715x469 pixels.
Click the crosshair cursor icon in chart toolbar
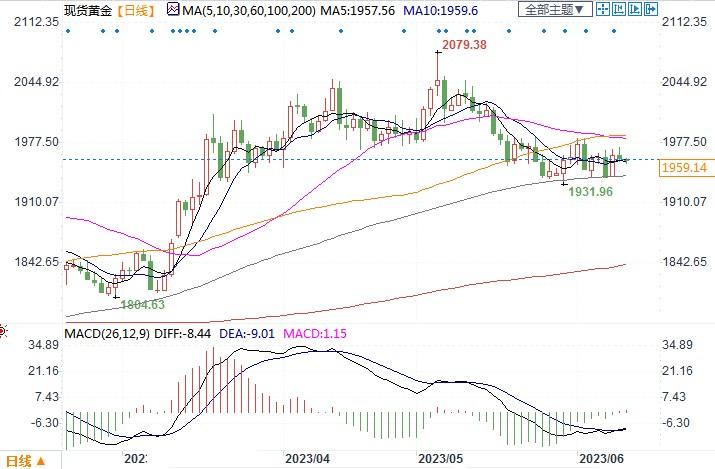603,9
